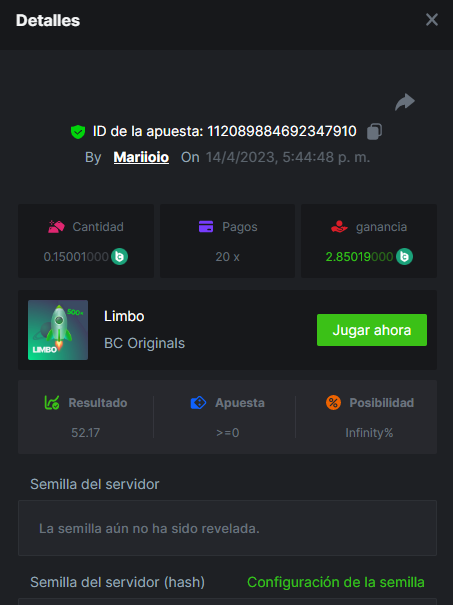This screenshot has height=605, width=453.
Task: Click the Limbo game title
Action: click(124, 316)
